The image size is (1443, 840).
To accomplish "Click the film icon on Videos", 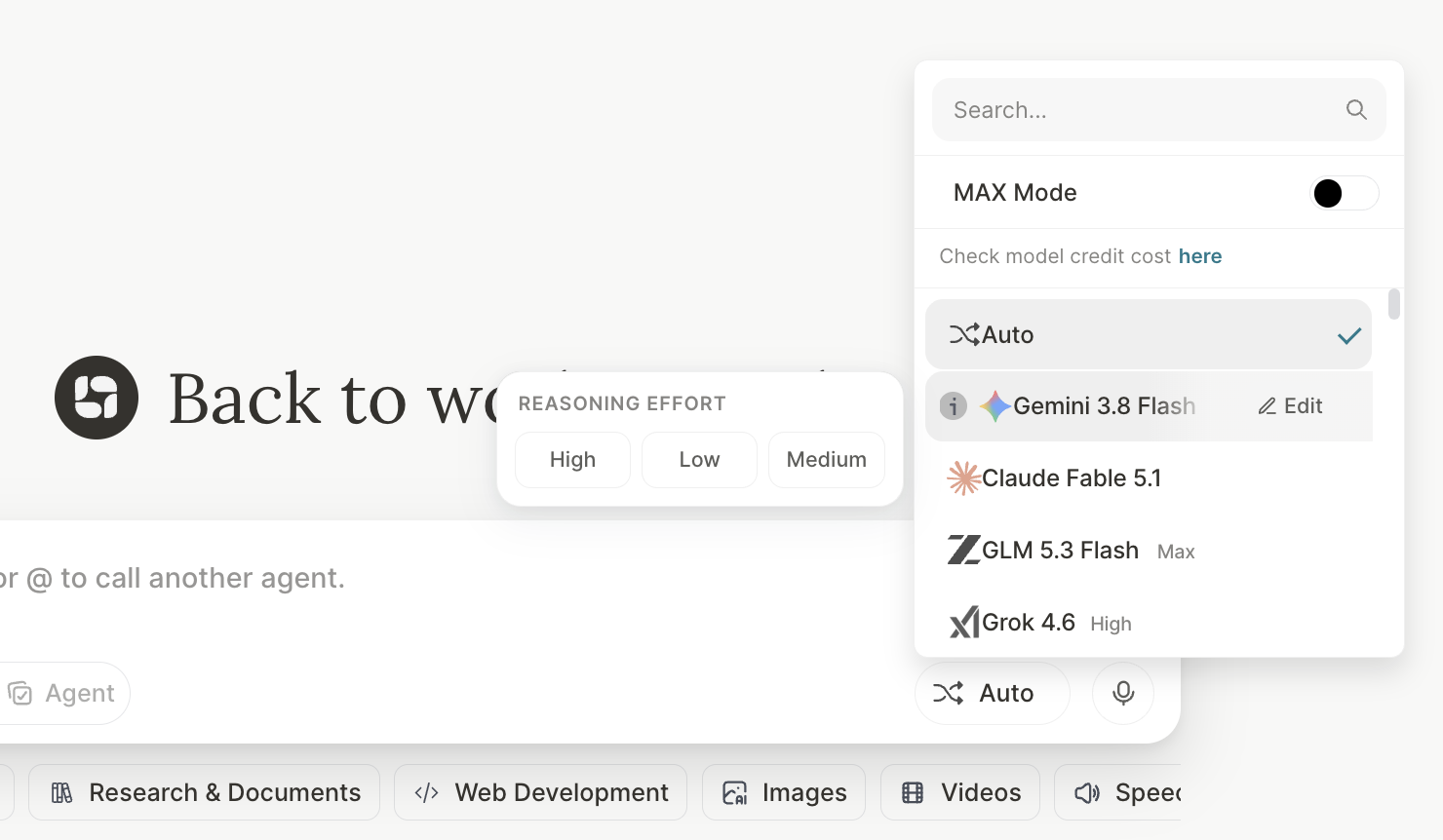I will coord(913,792).
